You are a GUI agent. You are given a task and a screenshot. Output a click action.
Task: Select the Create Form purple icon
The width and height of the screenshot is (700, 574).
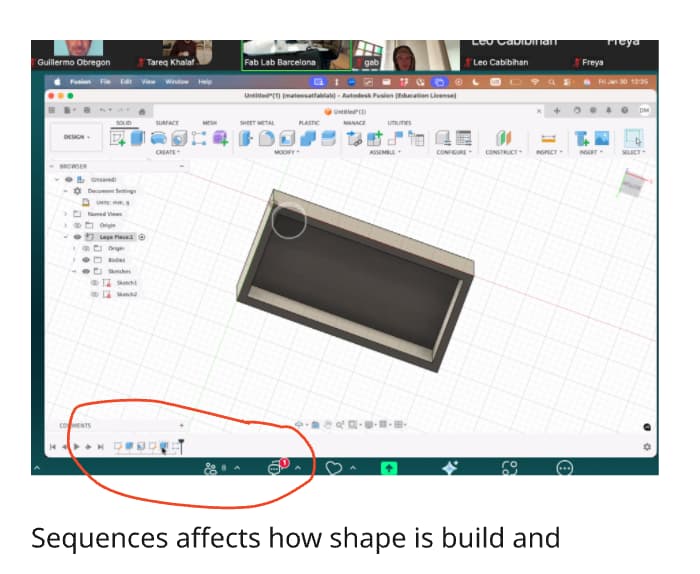pos(220,138)
